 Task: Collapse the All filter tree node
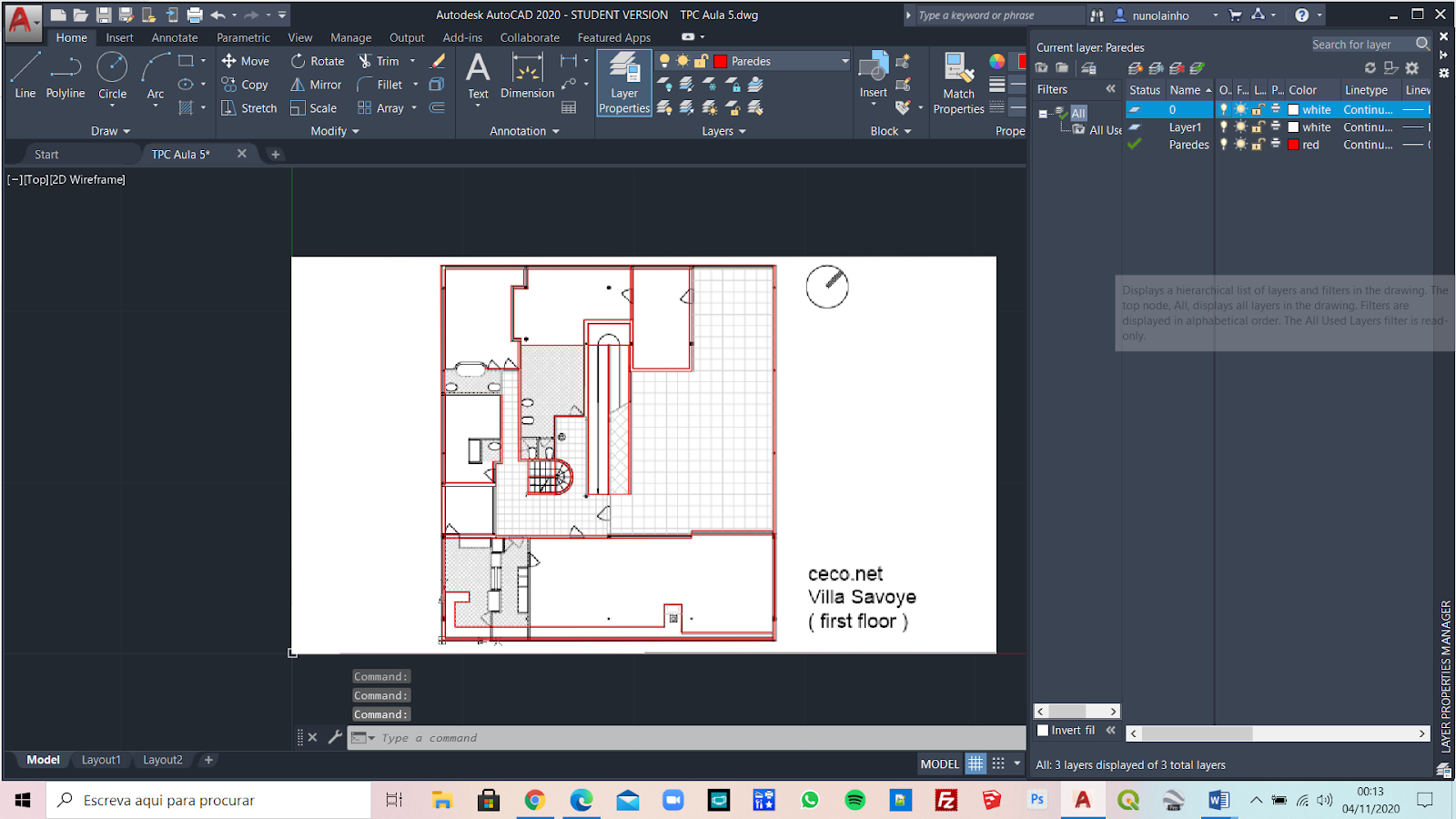(x=1043, y=114)
